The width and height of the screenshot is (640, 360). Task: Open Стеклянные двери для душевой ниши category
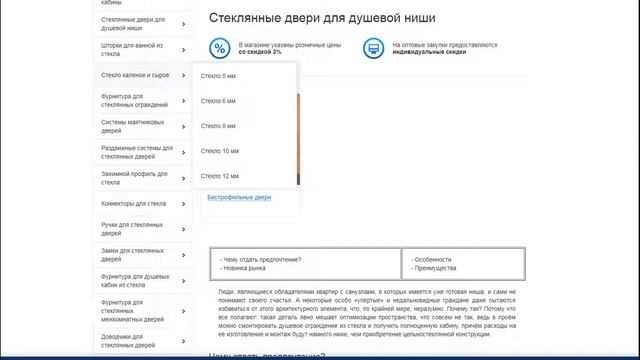pos(133,24)
